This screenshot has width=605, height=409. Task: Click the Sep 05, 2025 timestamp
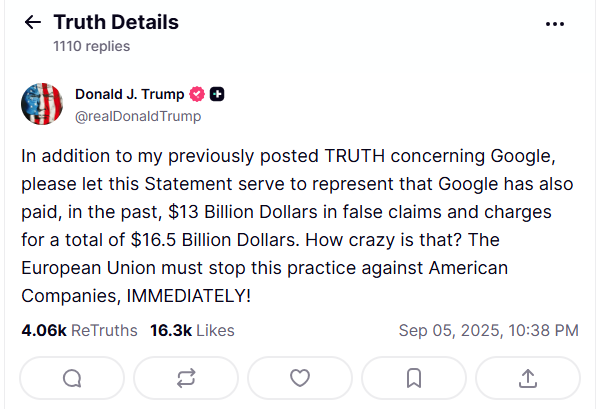[488, 331]
